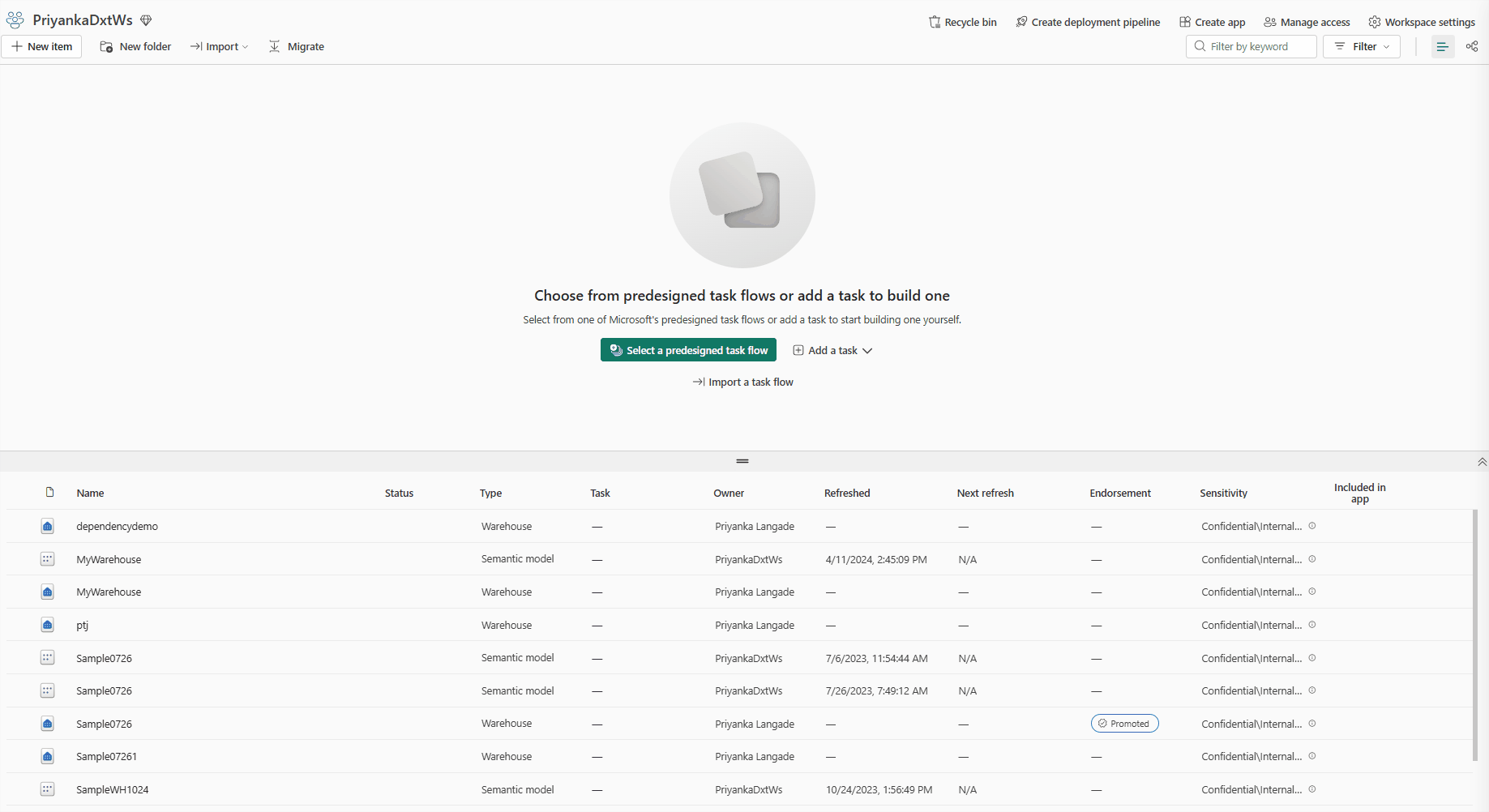
Task: Click refreshed date 4/11/2024, 2:45:09 PM
Action: (876, 559)
